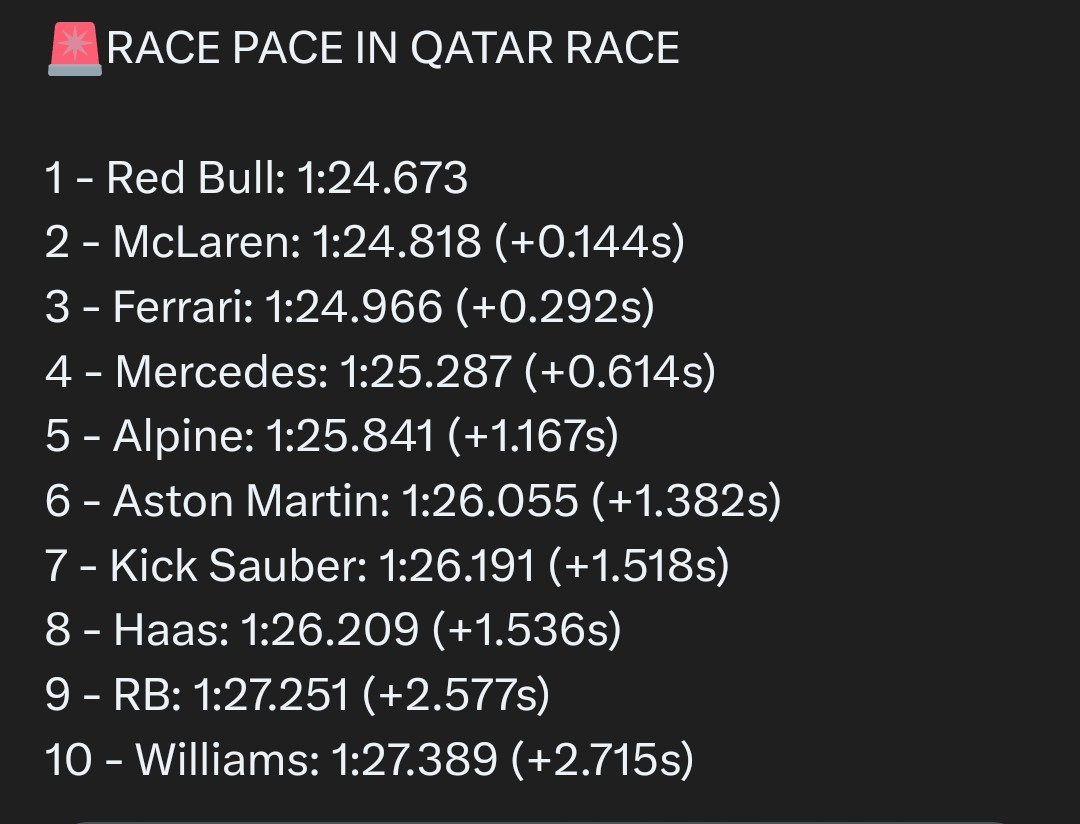1080x824 pixels.
Task: Click the Alpine 1:25.841 entry
Action: click(x=332, y=436)
